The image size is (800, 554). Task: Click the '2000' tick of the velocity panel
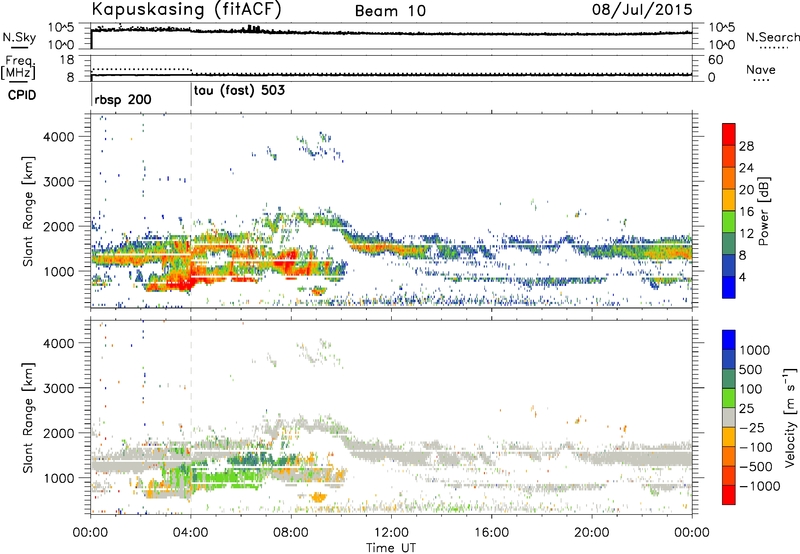click(x=59, y=433)
